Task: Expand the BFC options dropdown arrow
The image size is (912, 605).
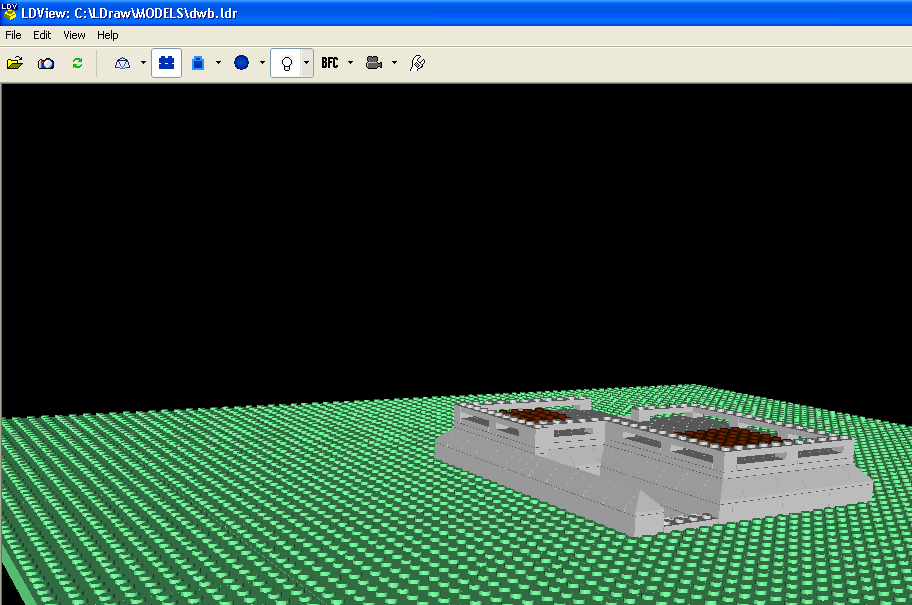Action: pos(350,63)
